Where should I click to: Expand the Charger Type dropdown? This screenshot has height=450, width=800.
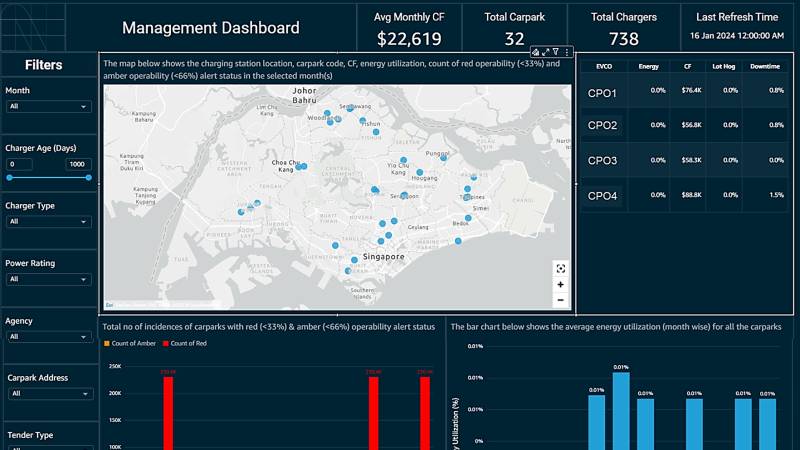(x=48, y=221)
